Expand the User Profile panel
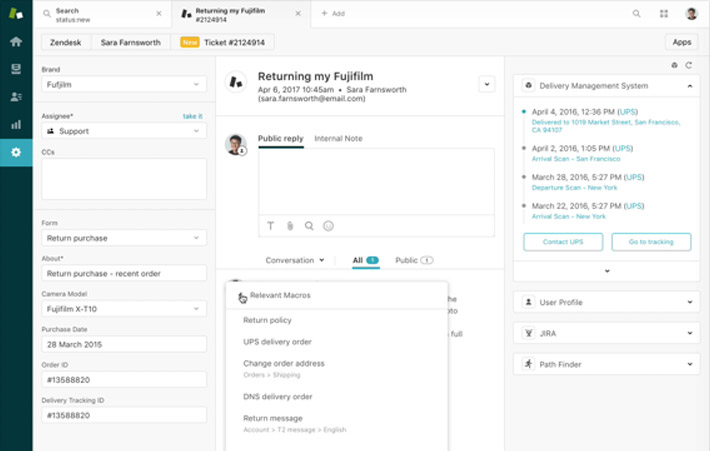The image size is (710, 451). [690, 302]
